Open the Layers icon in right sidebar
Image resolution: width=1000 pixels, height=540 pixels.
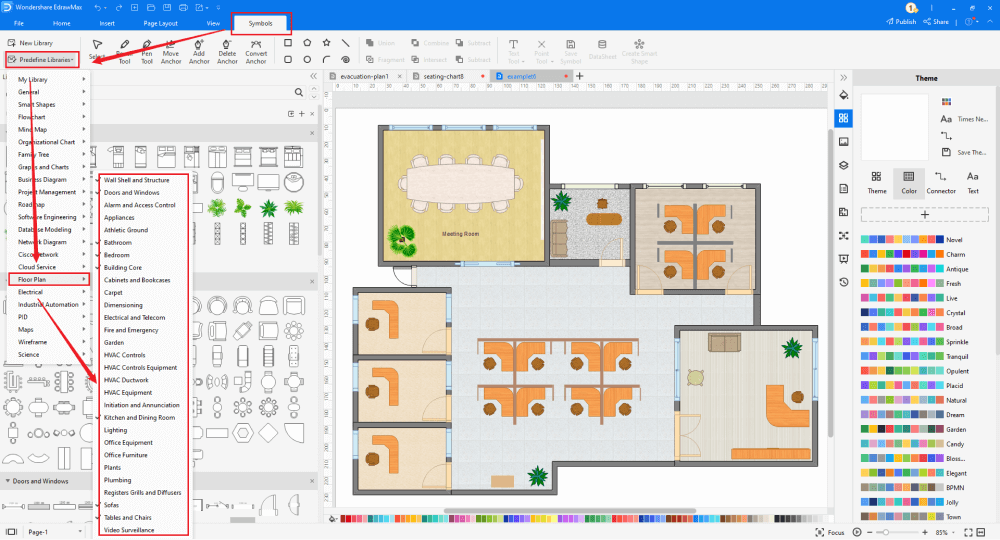point(844,165)
